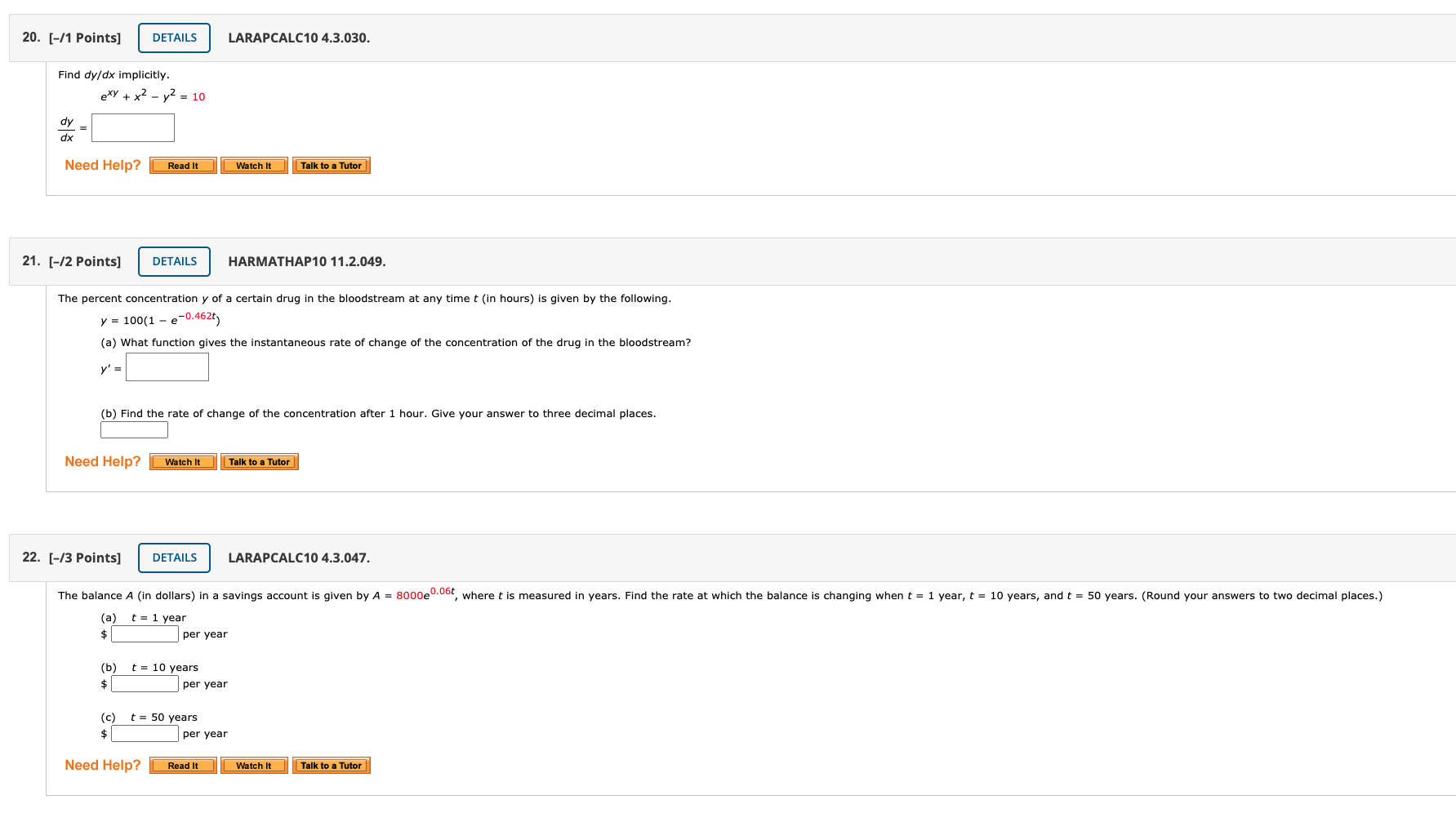Open DETAILS for question 22
This screenshot has width=1456, height=831.
[174, 558]
